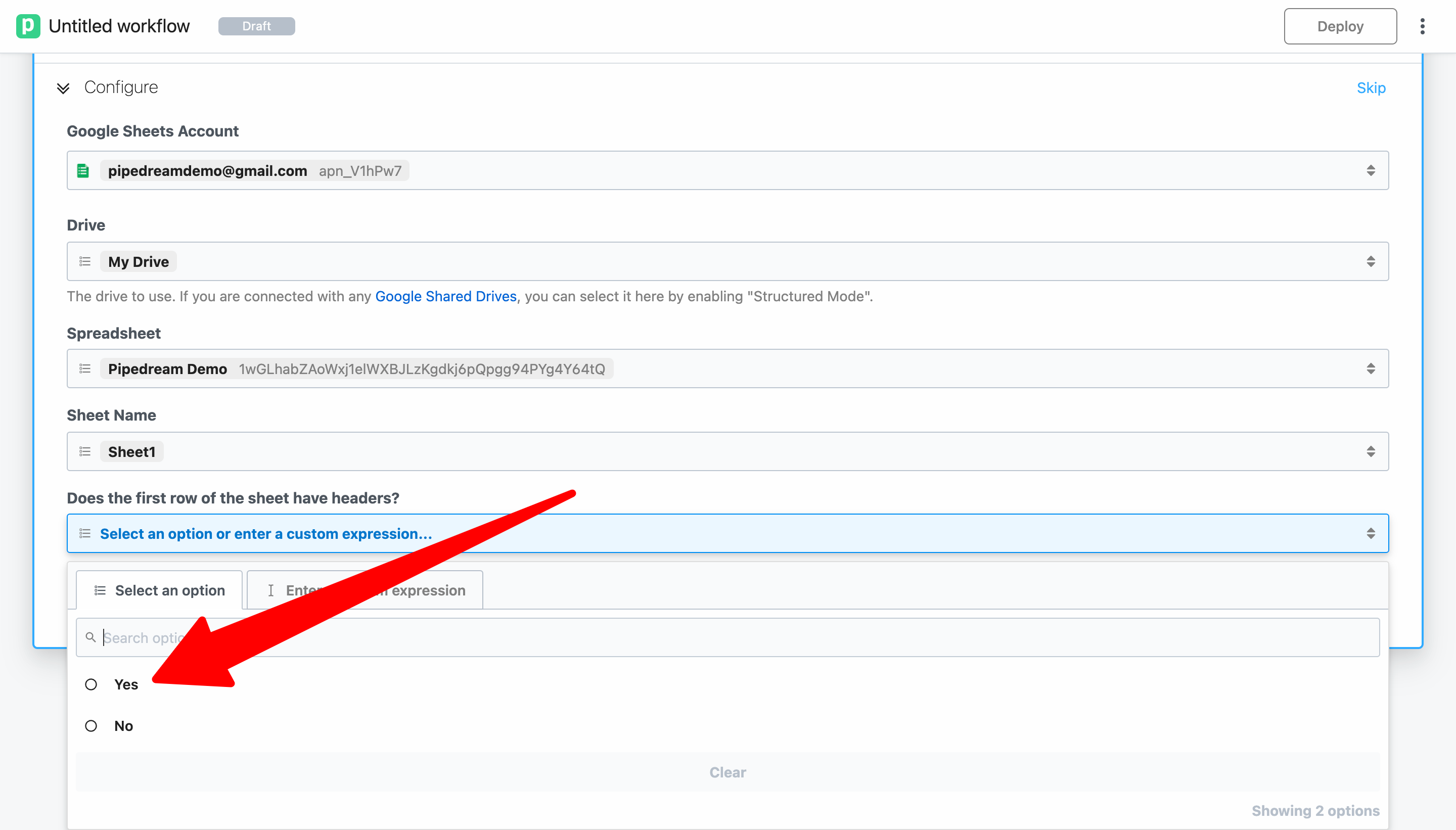1456x830 pixels.
Task: Open the Sheet Name dropdown arrows
Action: coord(1371,451)
